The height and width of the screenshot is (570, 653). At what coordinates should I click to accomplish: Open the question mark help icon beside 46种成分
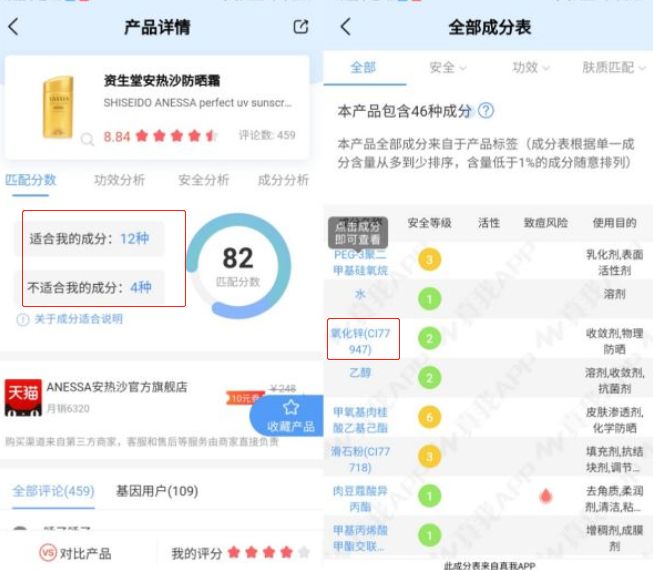[x=486, y=111]
